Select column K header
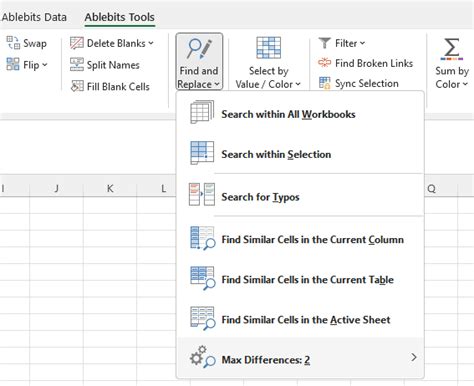This screenshot has height=386, width=474. 110,189
